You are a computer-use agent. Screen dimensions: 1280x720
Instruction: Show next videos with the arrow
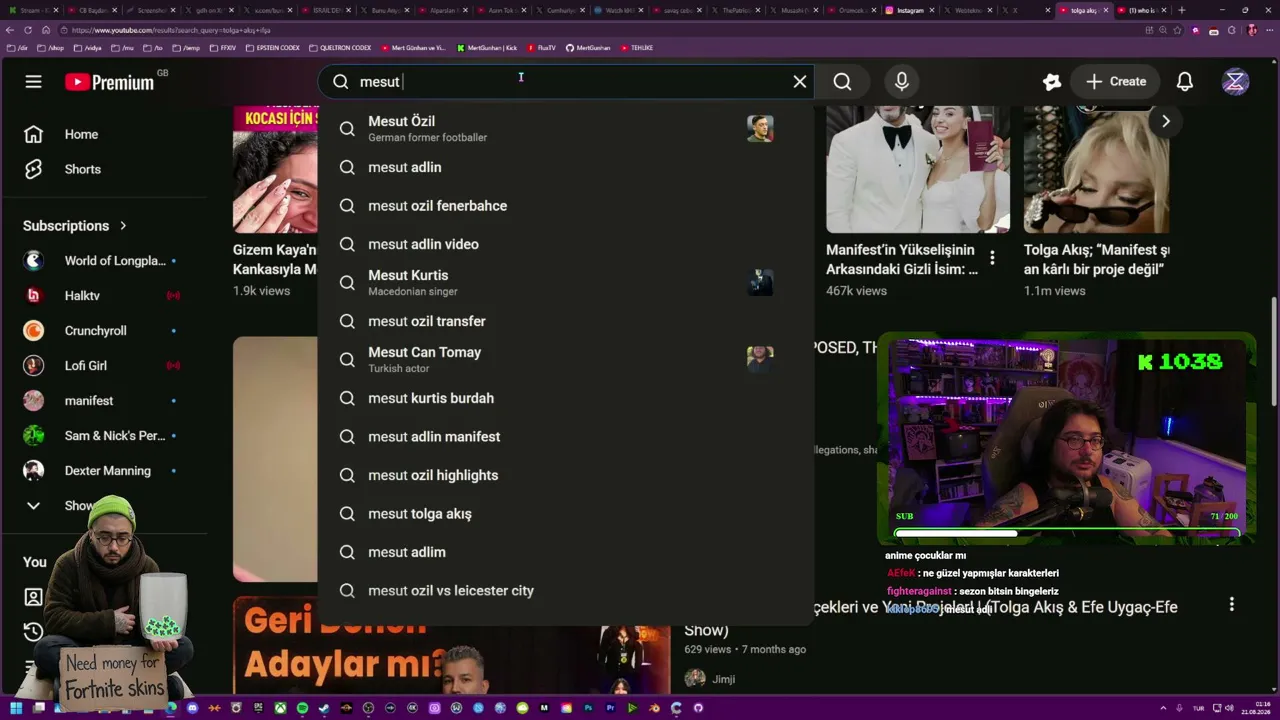coord(1165,121)
